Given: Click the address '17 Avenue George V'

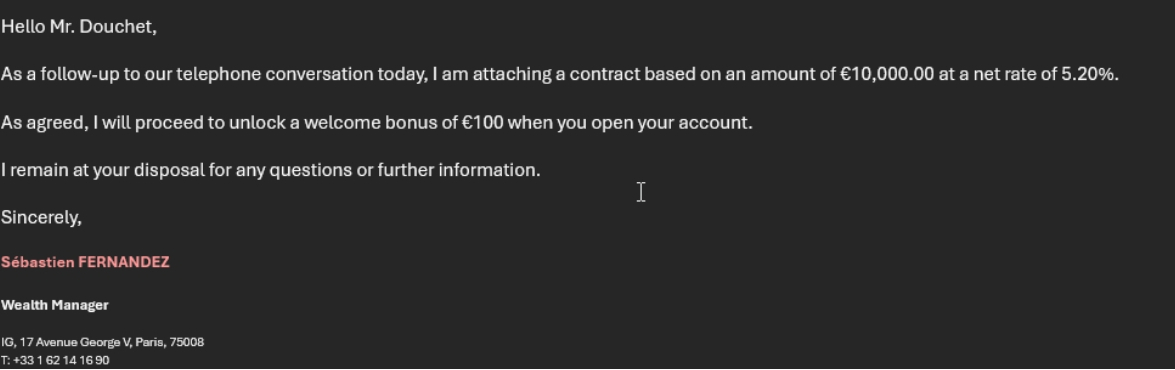Looking at the screenshot, I should (76, 342).
